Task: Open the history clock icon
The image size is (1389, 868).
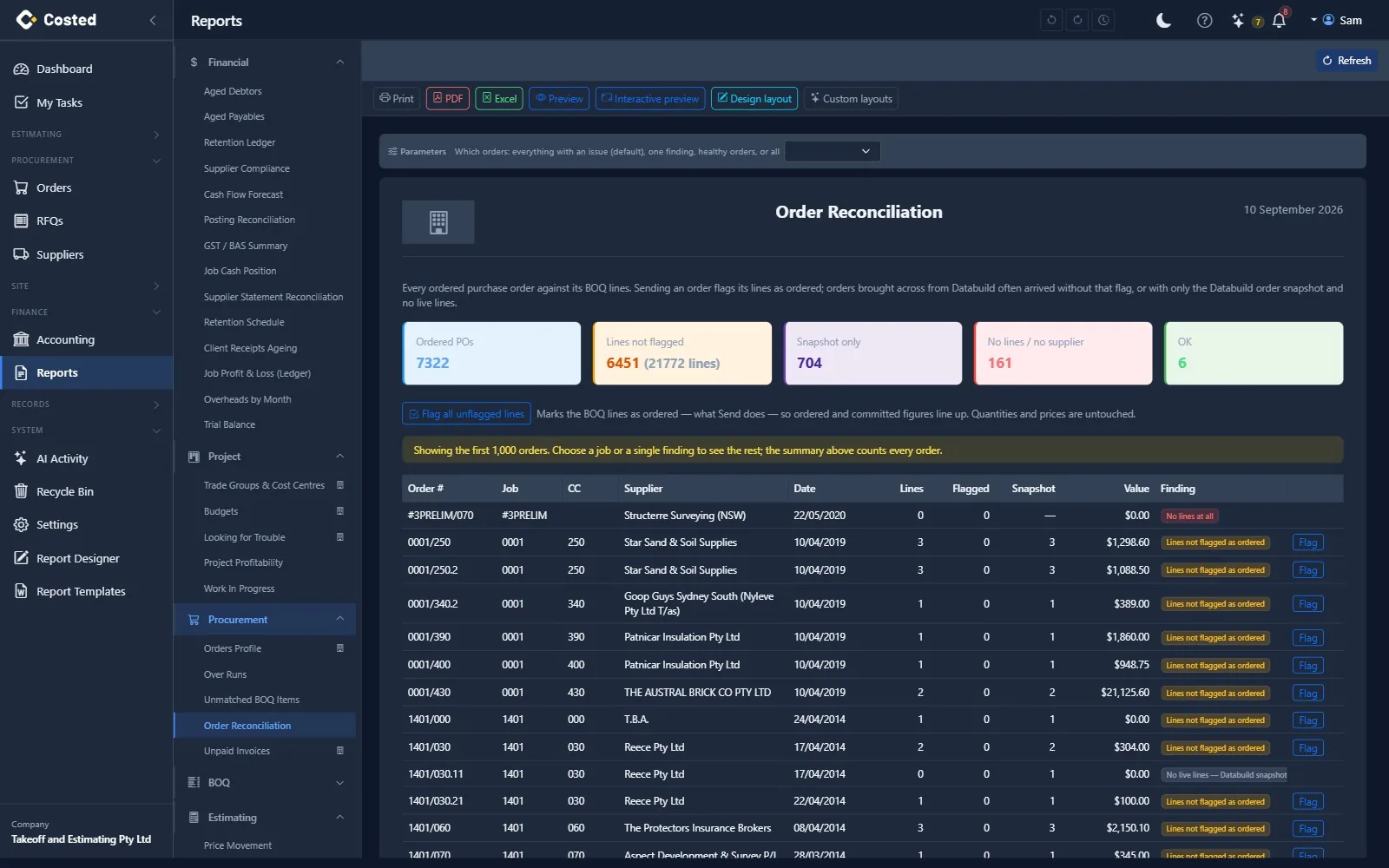Action: pyautogui.click(x=1103, y=20)
